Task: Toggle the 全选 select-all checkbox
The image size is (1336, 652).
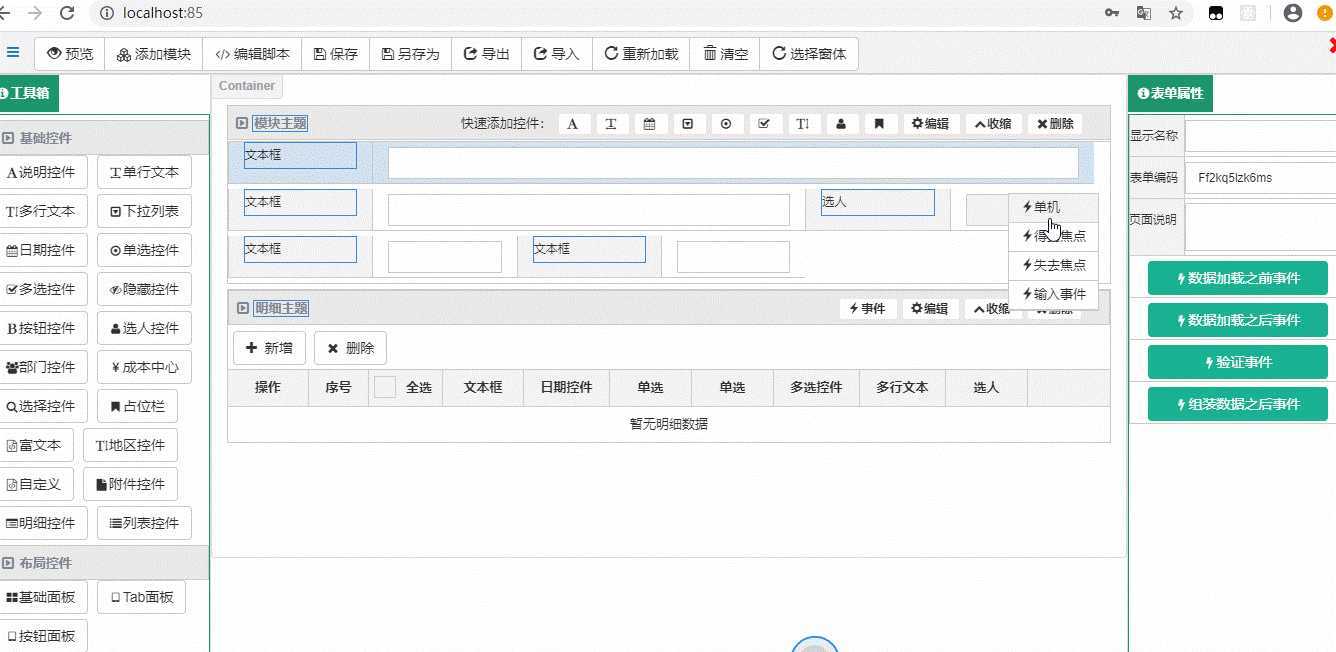Action: 385,387
